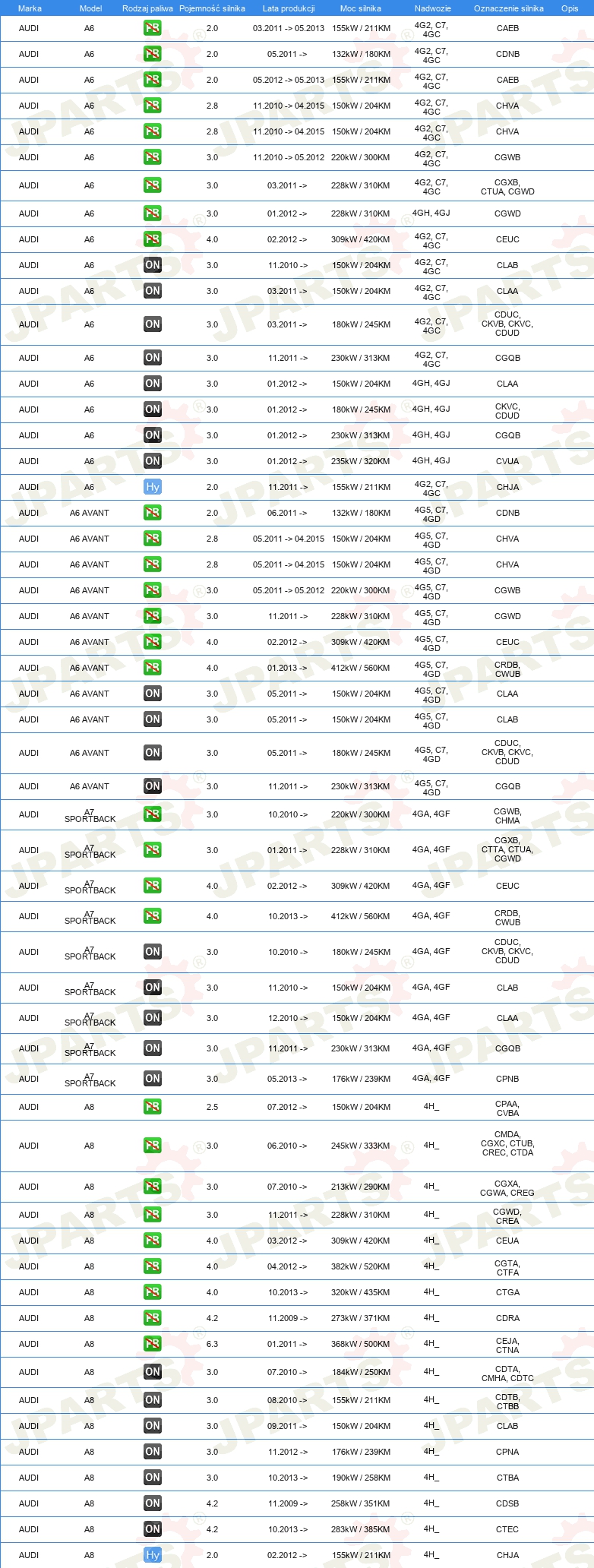This screenshot has height=1568, width=594.
Task: Select engine code CTGA cell
Action: click(x=507, y=1292)
